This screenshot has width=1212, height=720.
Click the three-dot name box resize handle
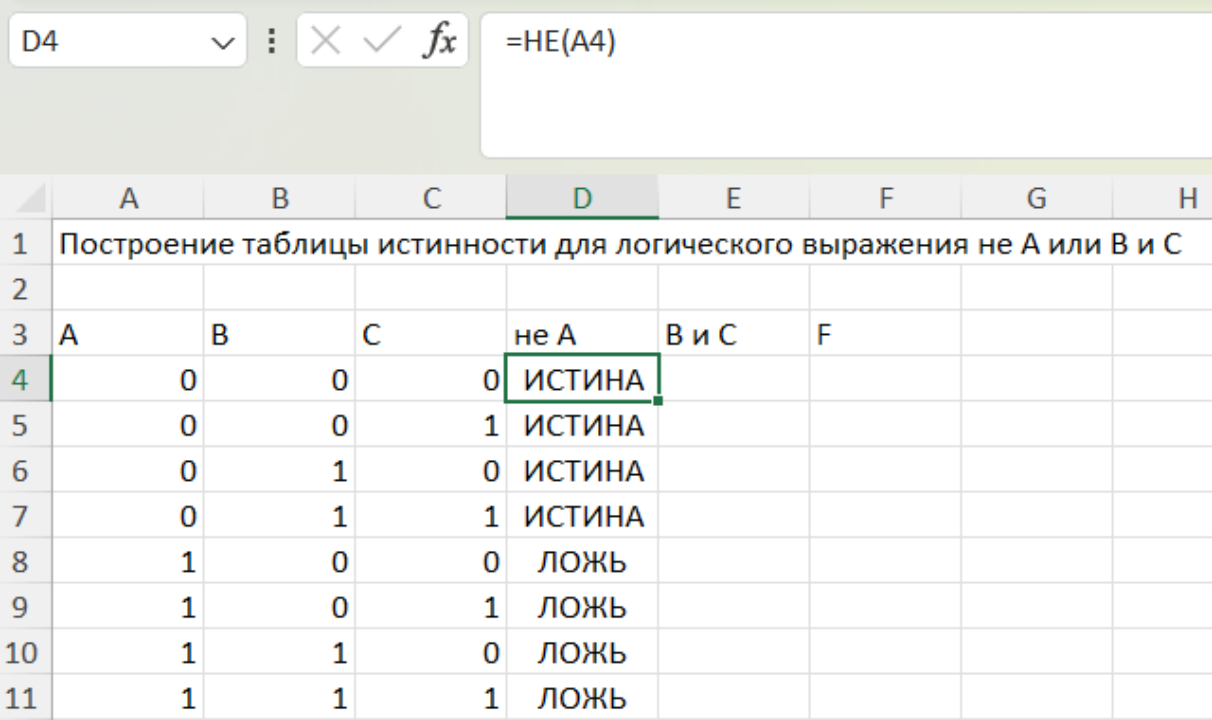pos(270,42)
